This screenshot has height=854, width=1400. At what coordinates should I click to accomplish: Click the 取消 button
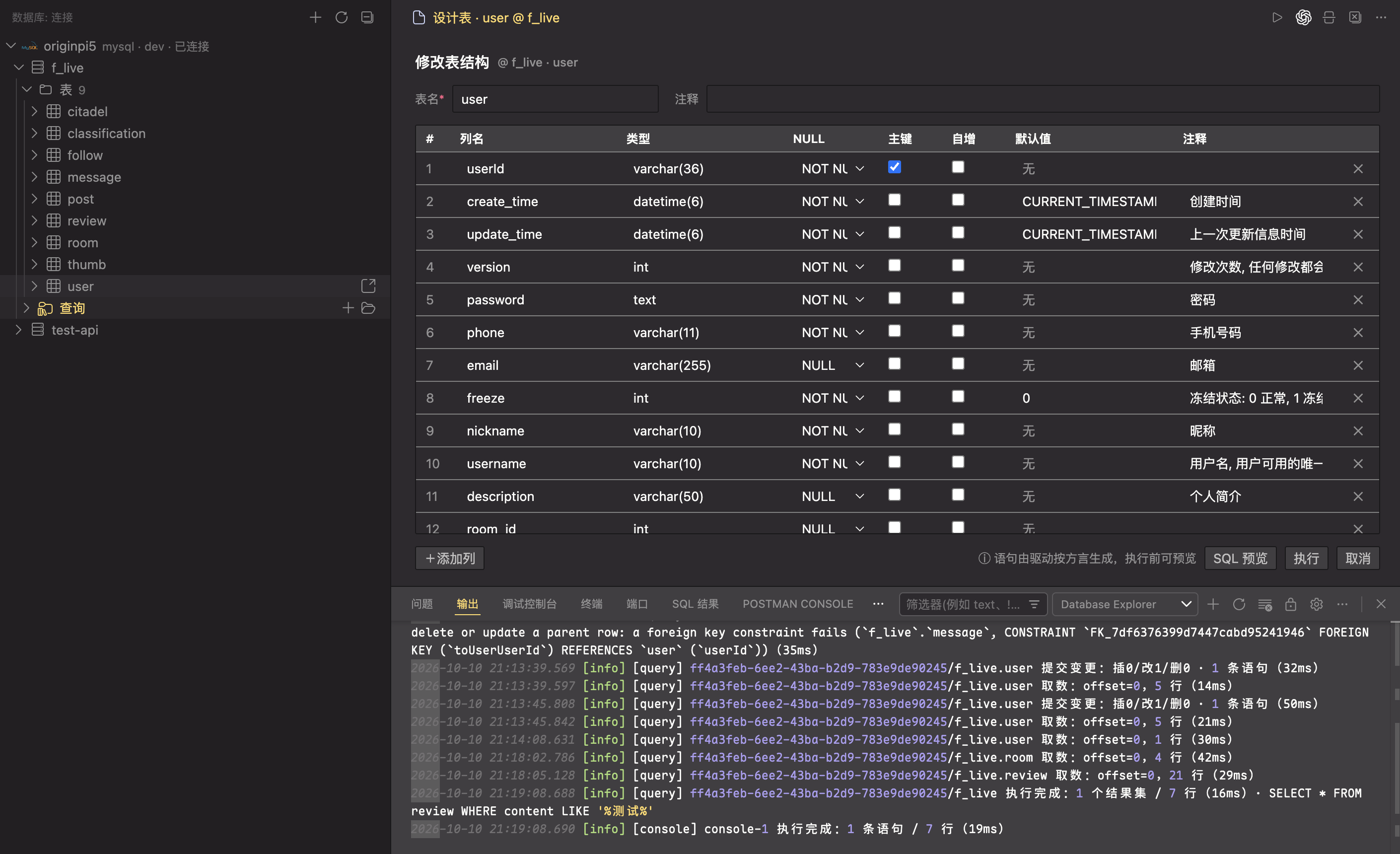click(x=1358, y=559)
